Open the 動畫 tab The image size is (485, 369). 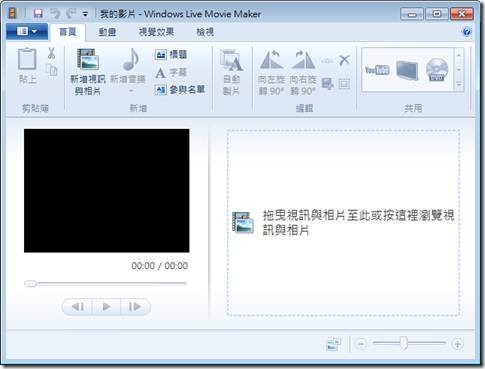107,32
